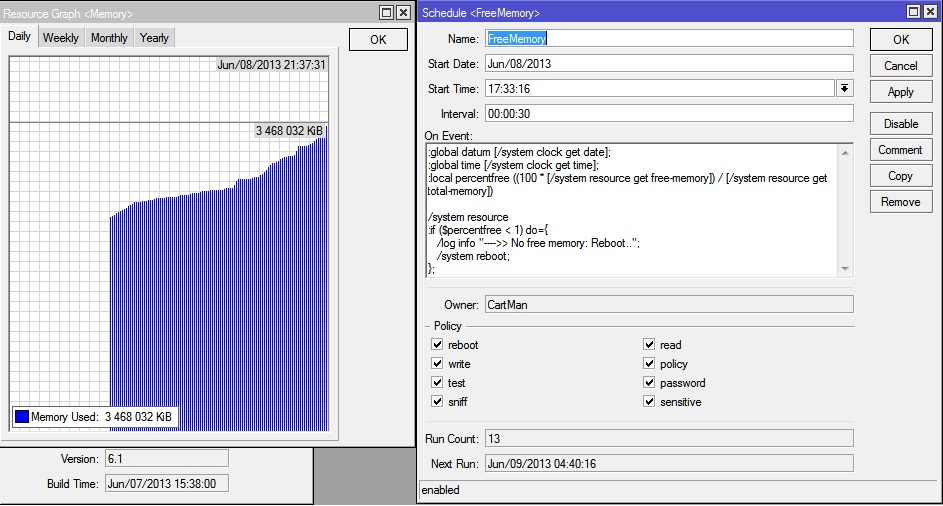
Task: Toggle the read policy checkbox
Action: 649,344
